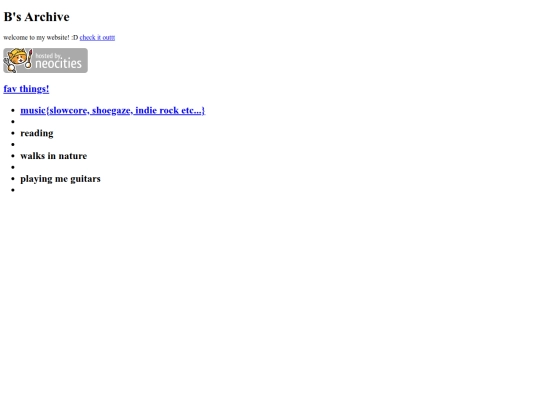Open the "fav things!" heading link
Screen dimensions: 540x405
click(26, 89)
